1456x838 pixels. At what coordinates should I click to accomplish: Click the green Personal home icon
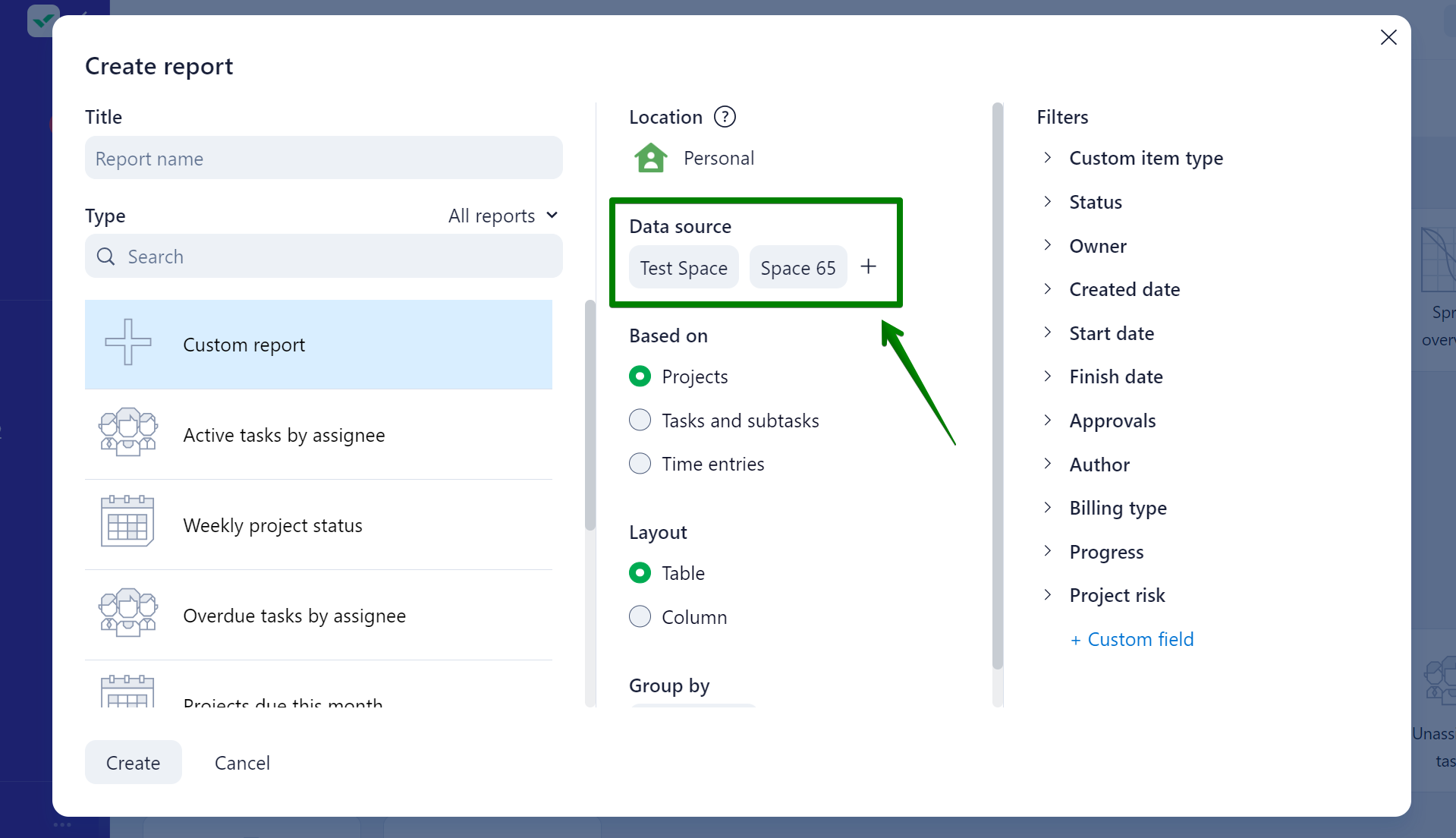pos(650,159)
